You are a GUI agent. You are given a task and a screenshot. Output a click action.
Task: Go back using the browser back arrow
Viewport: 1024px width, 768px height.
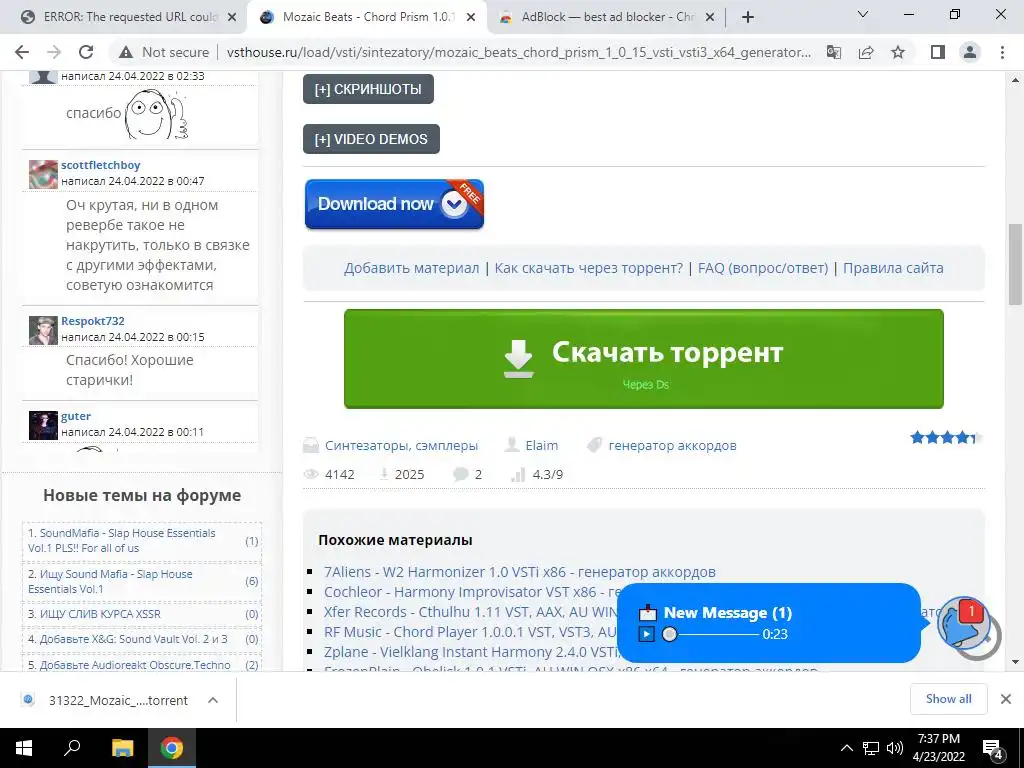tap(22, 52)
